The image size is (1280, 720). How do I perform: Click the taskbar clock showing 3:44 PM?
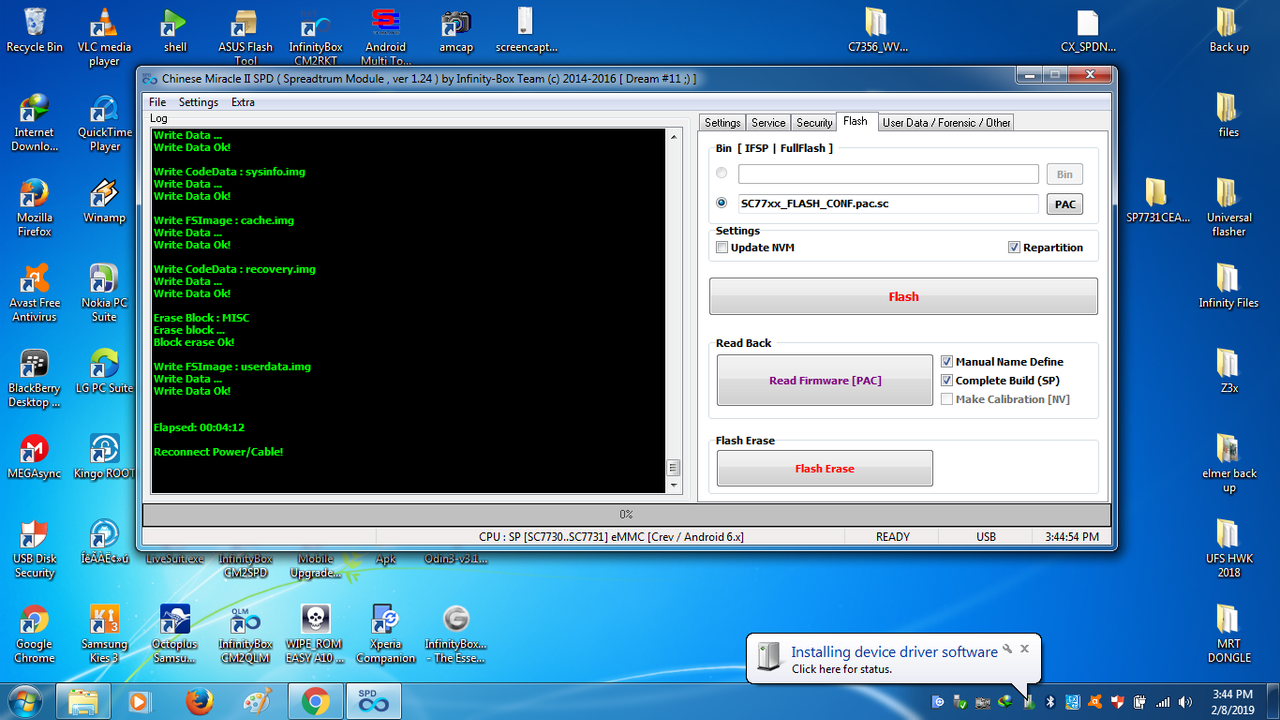point(1231,701)
